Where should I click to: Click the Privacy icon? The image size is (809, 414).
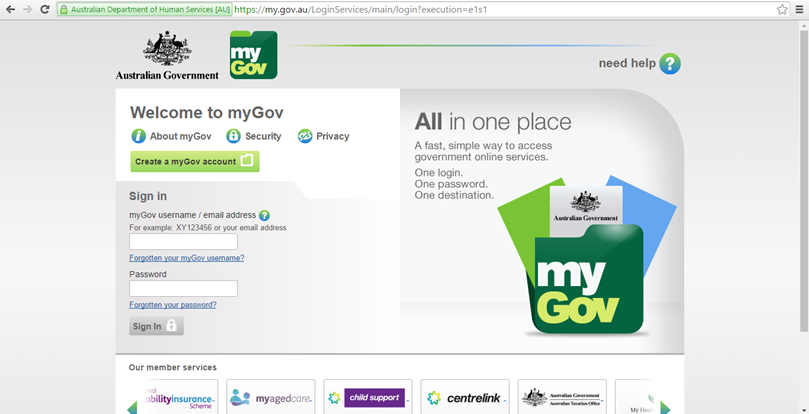point(305,136)
